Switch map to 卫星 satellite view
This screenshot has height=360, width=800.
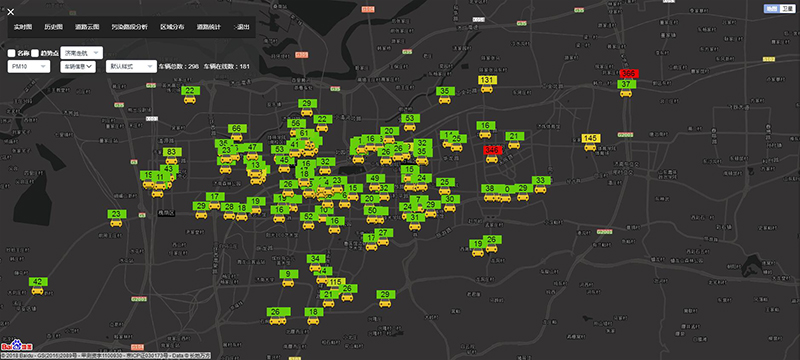point(787,9)
